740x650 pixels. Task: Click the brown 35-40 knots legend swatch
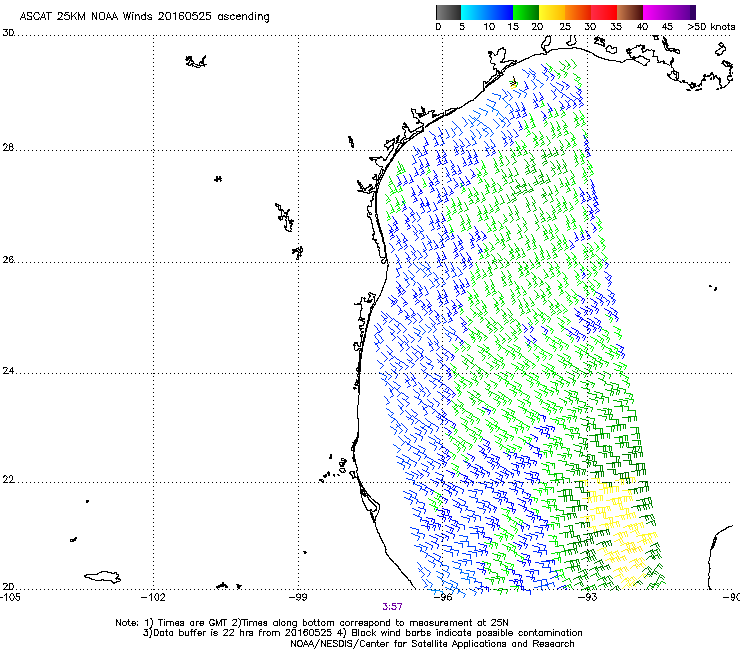tap(630, 12)
